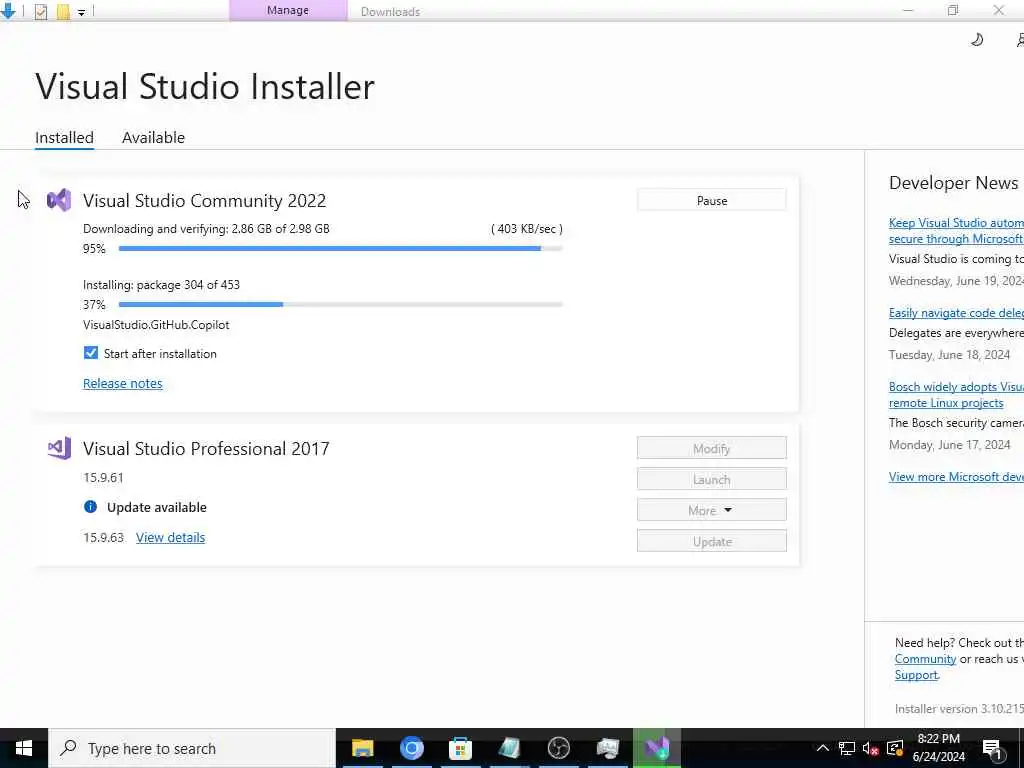This screenshot has width=1024, height=768.
Task: Open the Properties icon in File Explorer title bar
Action: point(41,12)
